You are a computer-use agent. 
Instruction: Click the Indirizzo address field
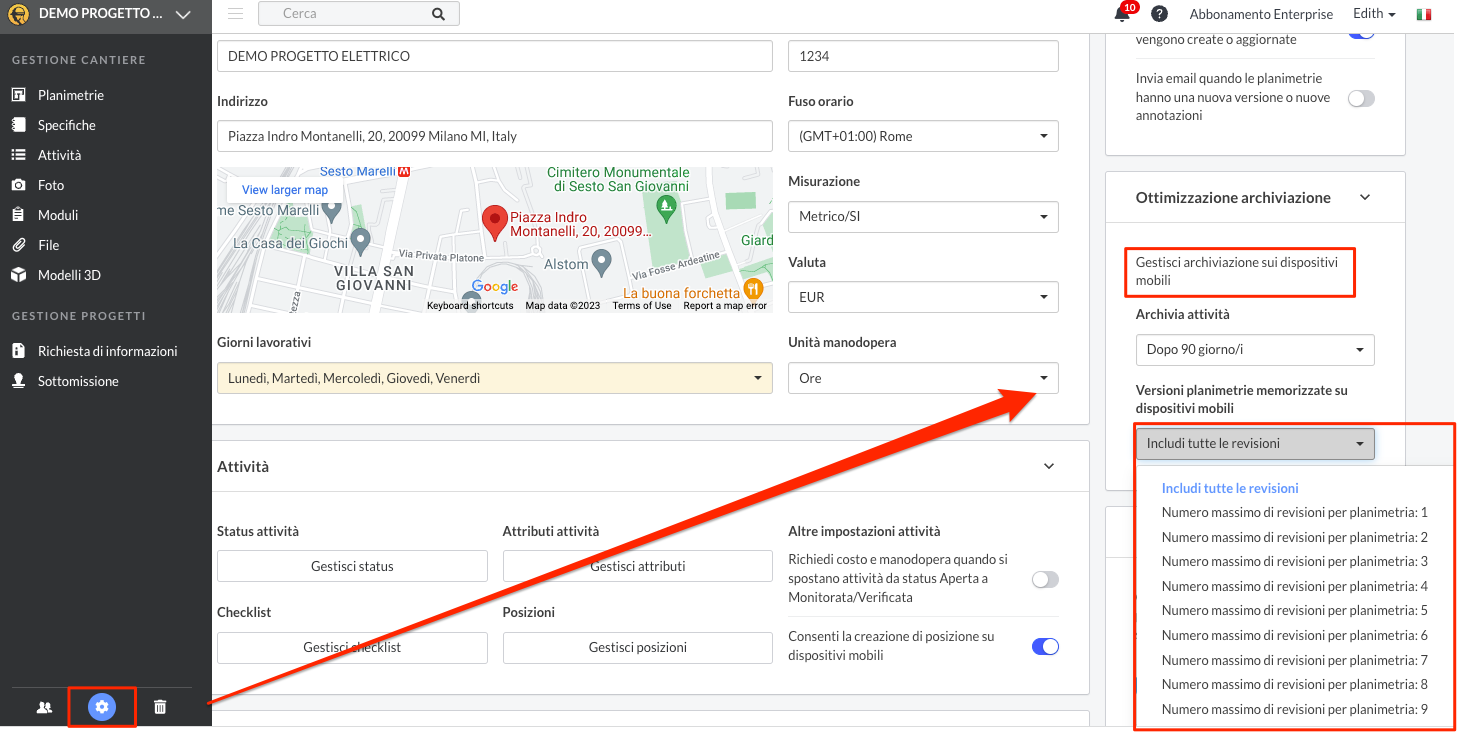coord(495,136)
